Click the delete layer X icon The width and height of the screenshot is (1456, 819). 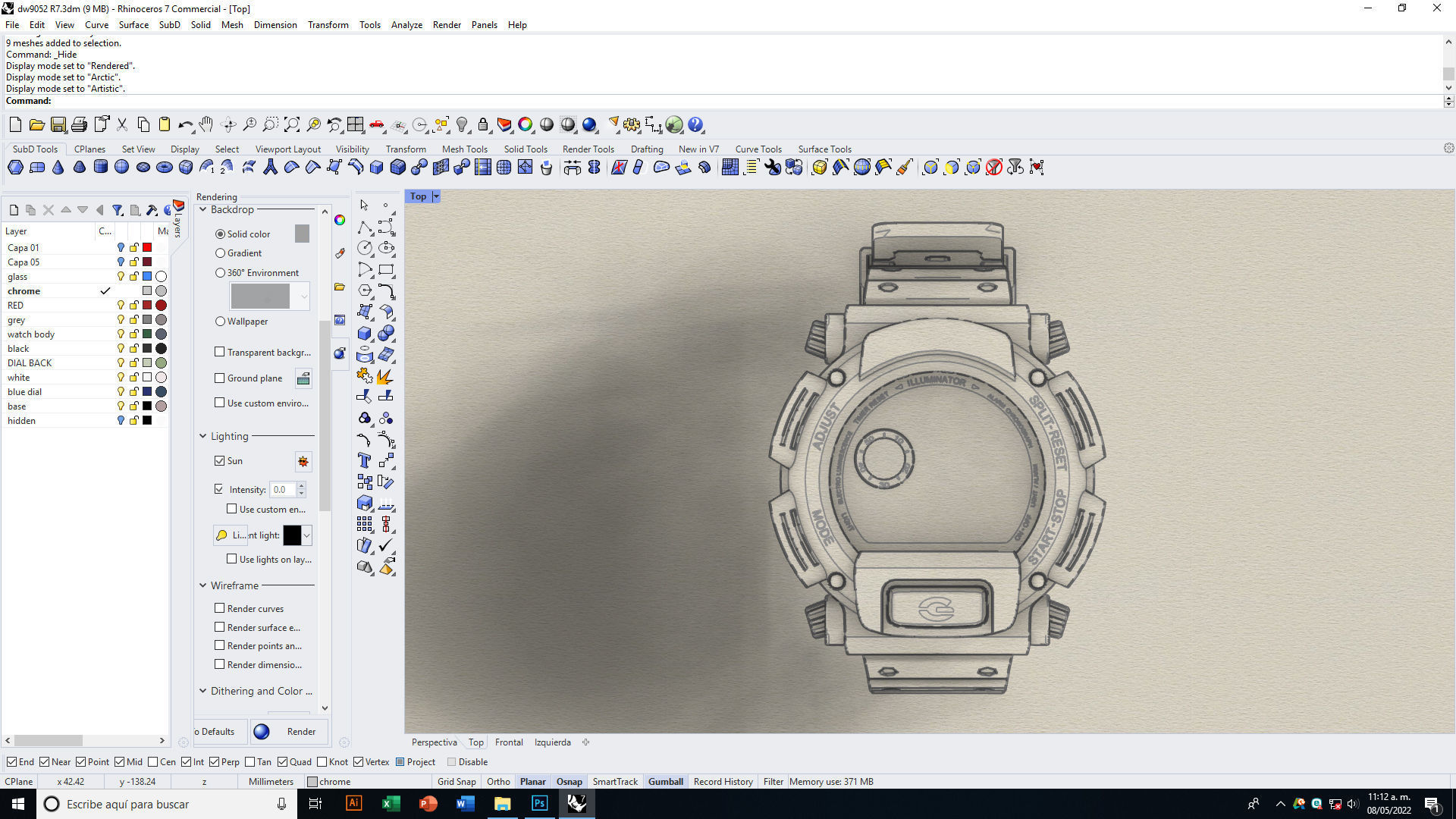49,210
